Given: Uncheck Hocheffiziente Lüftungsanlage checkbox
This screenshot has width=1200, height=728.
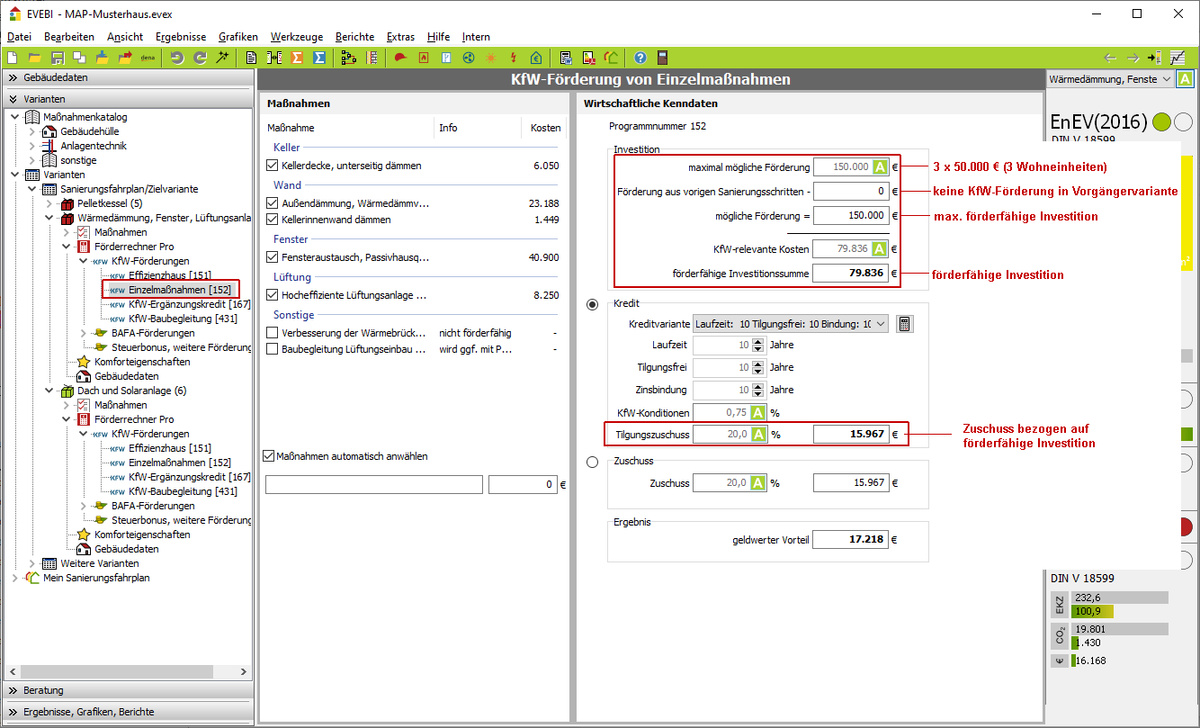Looking at the screenshot, I should point(273,295).
